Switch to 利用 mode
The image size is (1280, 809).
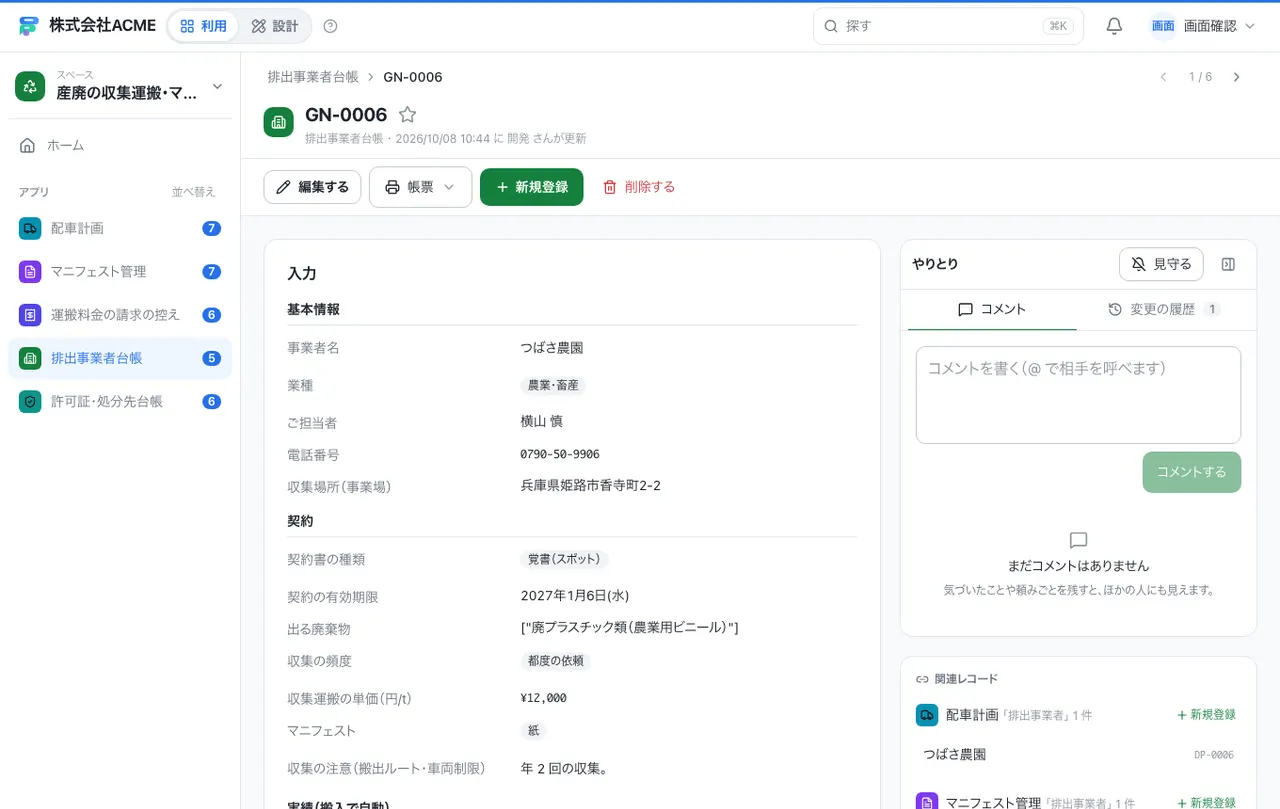[204, 26]
